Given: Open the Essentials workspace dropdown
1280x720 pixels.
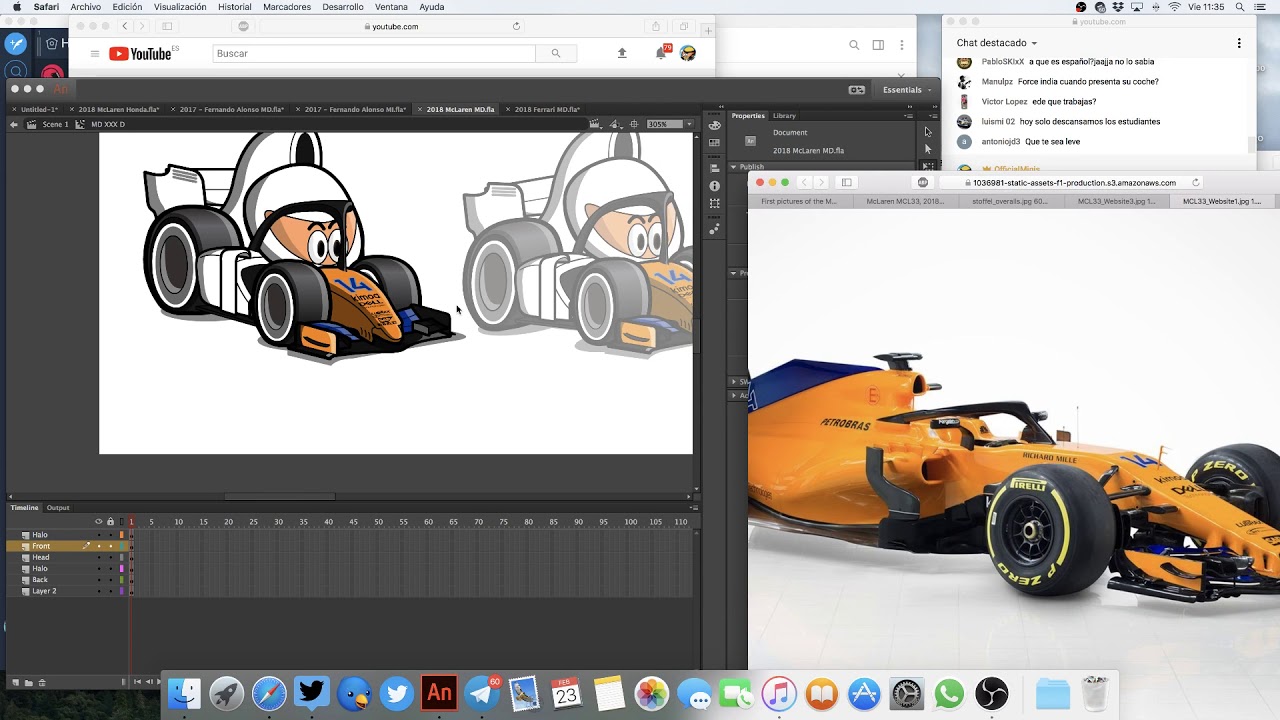Looking at the screenshot, I should point(907,89).
